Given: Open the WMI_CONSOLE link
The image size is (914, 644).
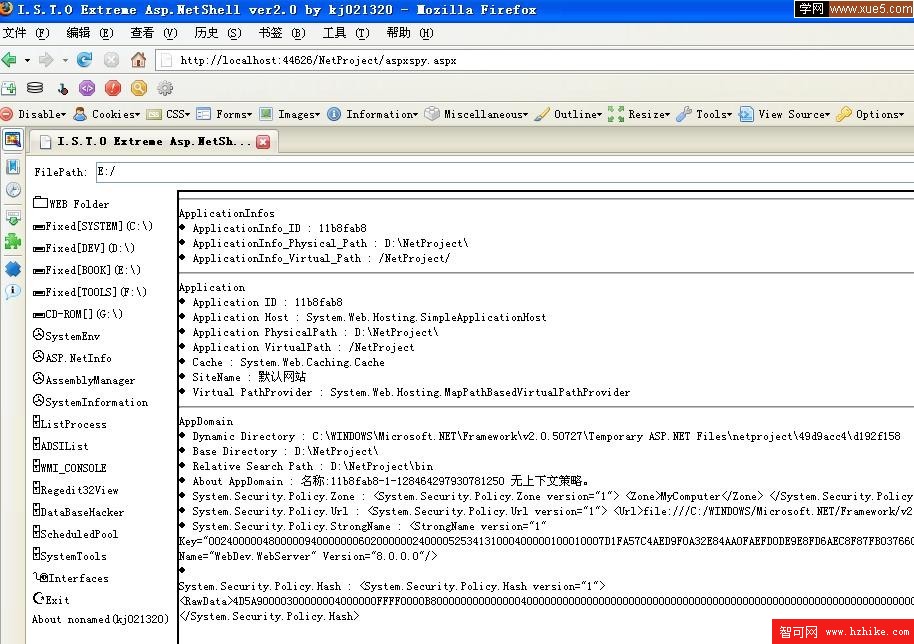Looking at the screenshot, I should (x=70, y=467).
